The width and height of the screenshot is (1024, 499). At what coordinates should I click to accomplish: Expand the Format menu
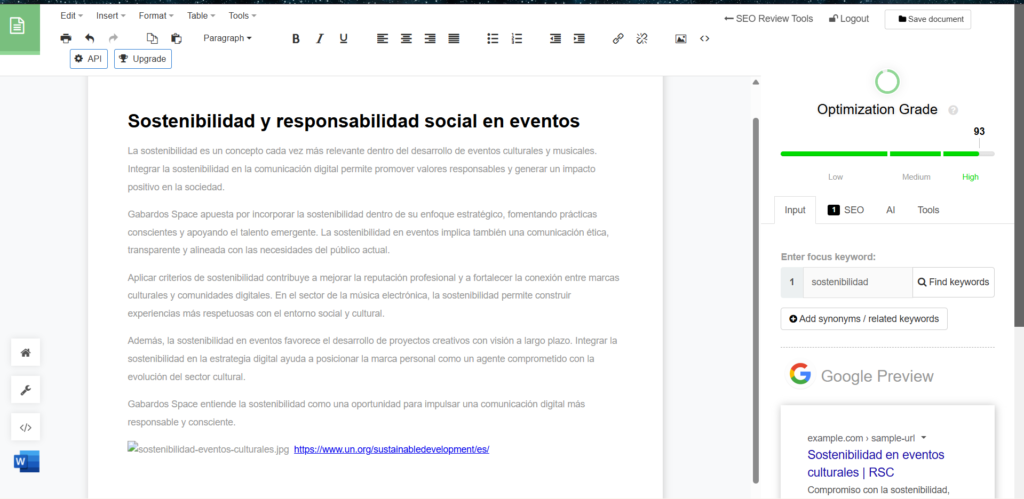[x=156, y=15]
